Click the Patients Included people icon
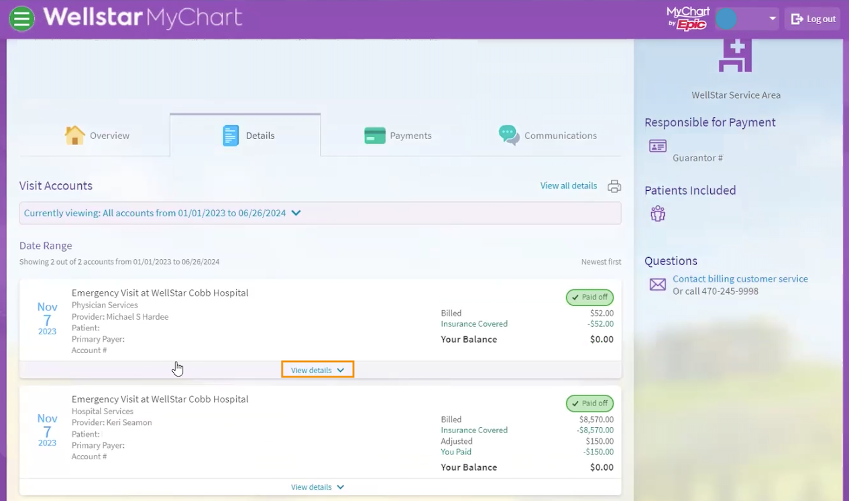 click(x=658, y=214)
